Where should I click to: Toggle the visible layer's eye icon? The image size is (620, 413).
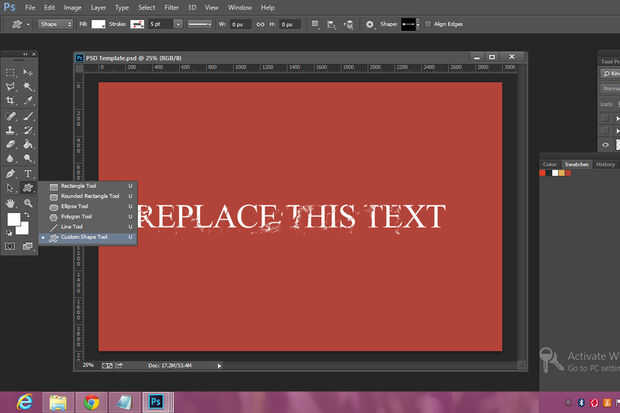tap(605, 144)
